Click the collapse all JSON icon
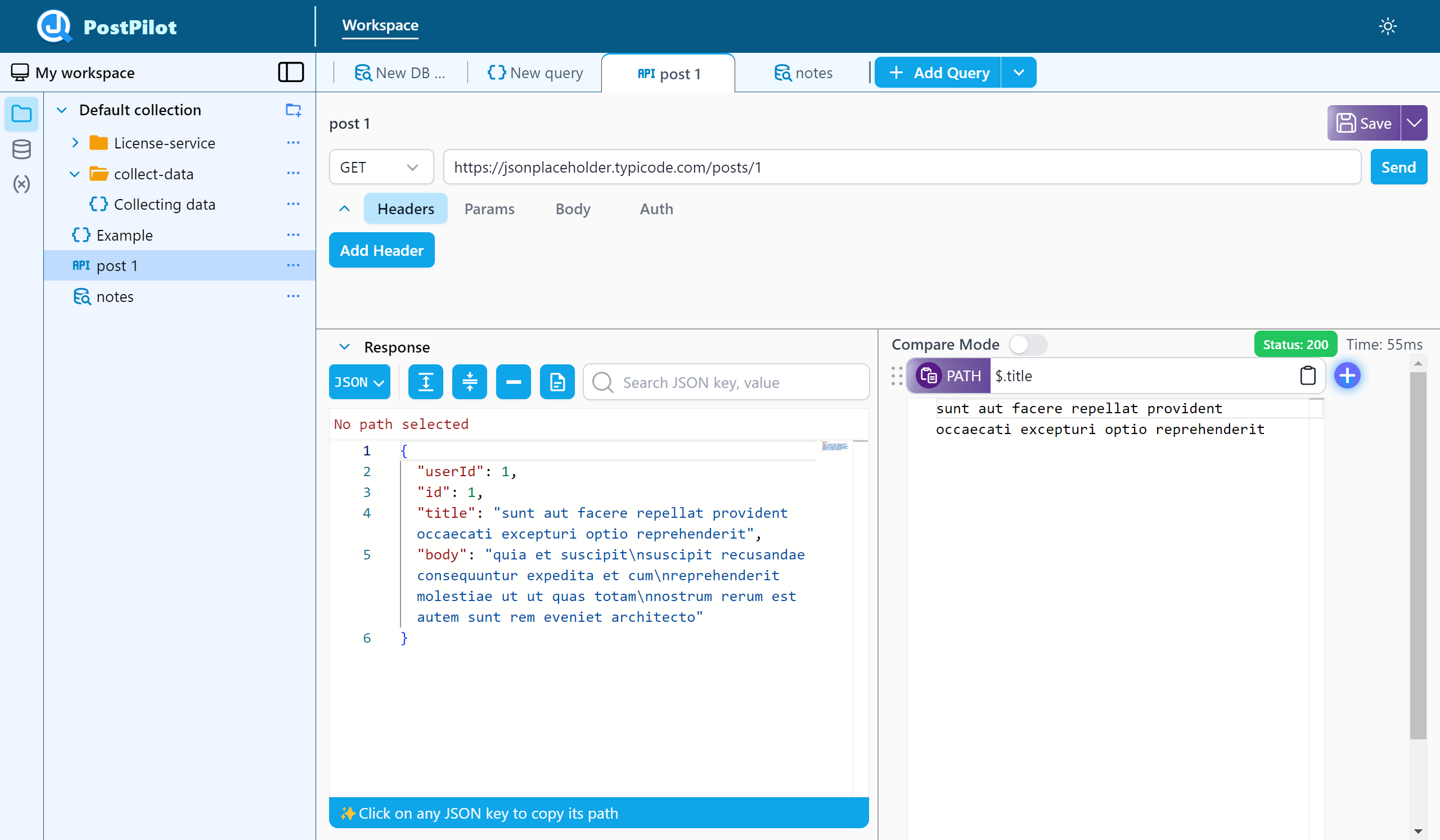1440x840 pixels. tap(469, 382)
